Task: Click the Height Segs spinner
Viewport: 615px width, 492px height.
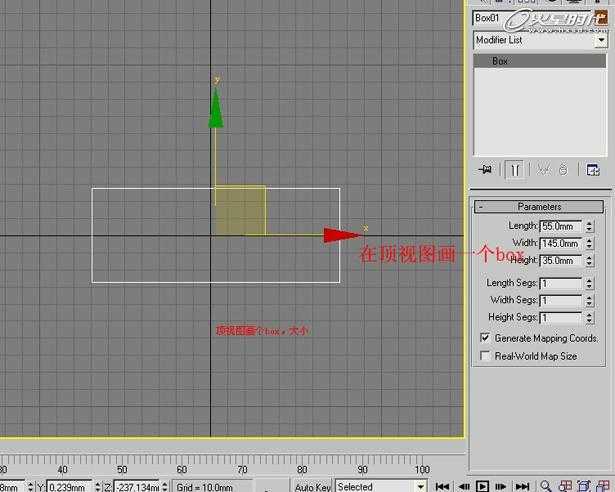Action: 589,318
